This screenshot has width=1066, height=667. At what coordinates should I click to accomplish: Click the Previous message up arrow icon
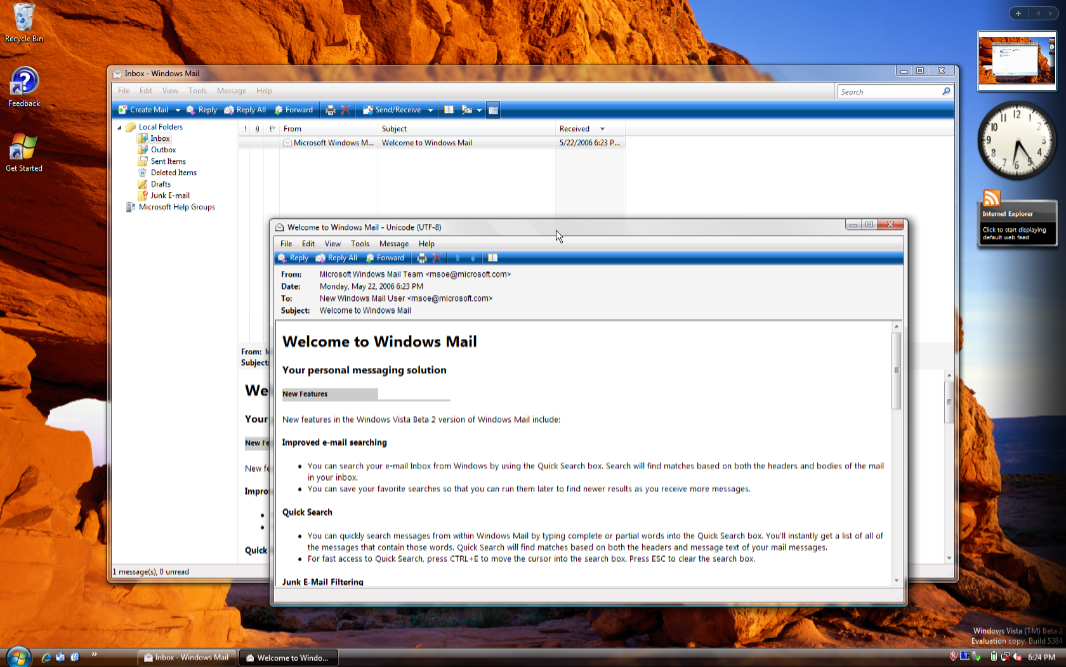tap(458, 258)
